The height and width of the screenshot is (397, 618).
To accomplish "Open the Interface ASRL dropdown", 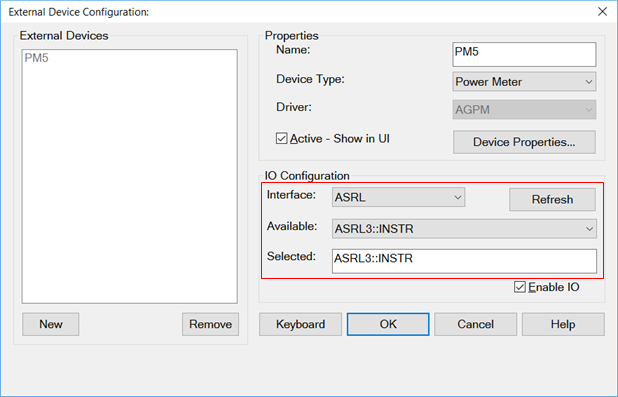I will (398, 197).
